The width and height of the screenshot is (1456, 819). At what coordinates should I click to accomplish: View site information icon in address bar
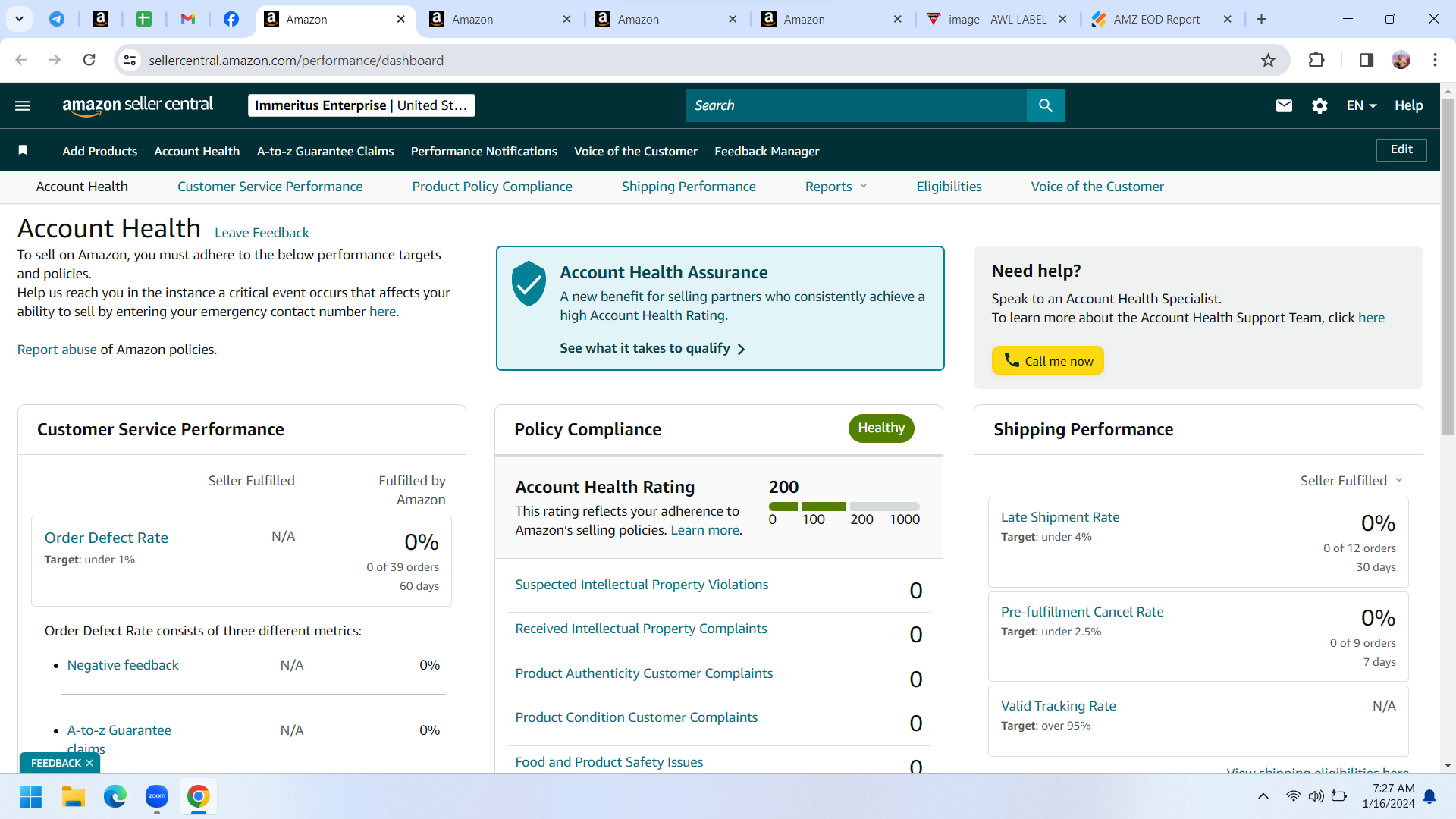click(130, 60)
